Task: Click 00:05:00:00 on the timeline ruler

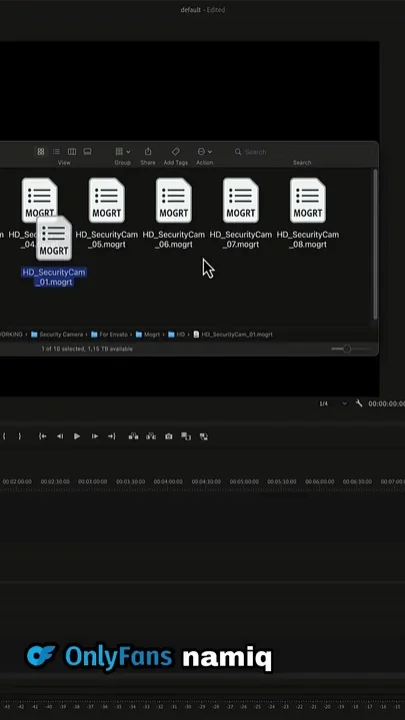Action: pos(244,482)
